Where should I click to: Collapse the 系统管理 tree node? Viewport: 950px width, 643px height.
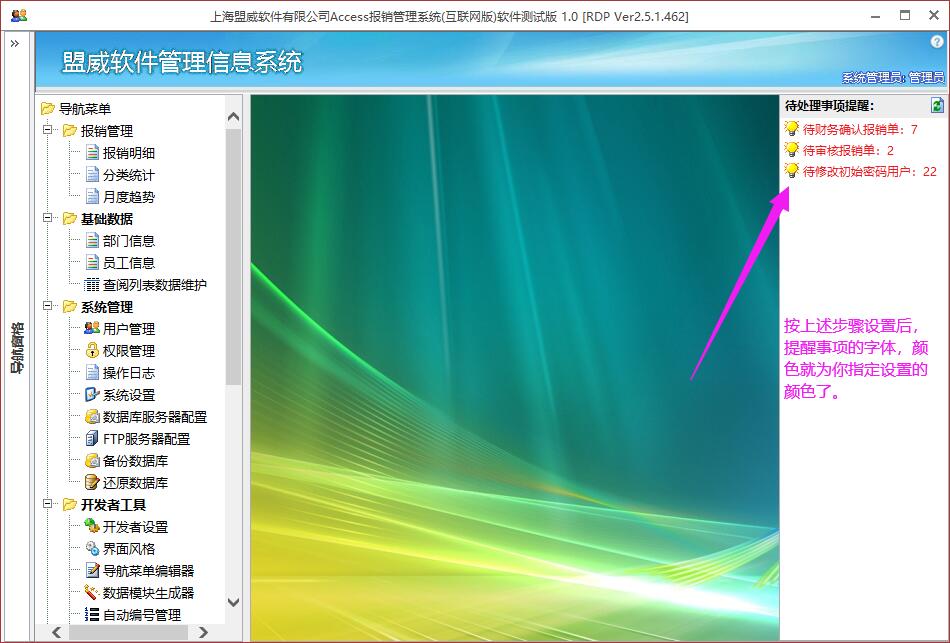(47, 306)
